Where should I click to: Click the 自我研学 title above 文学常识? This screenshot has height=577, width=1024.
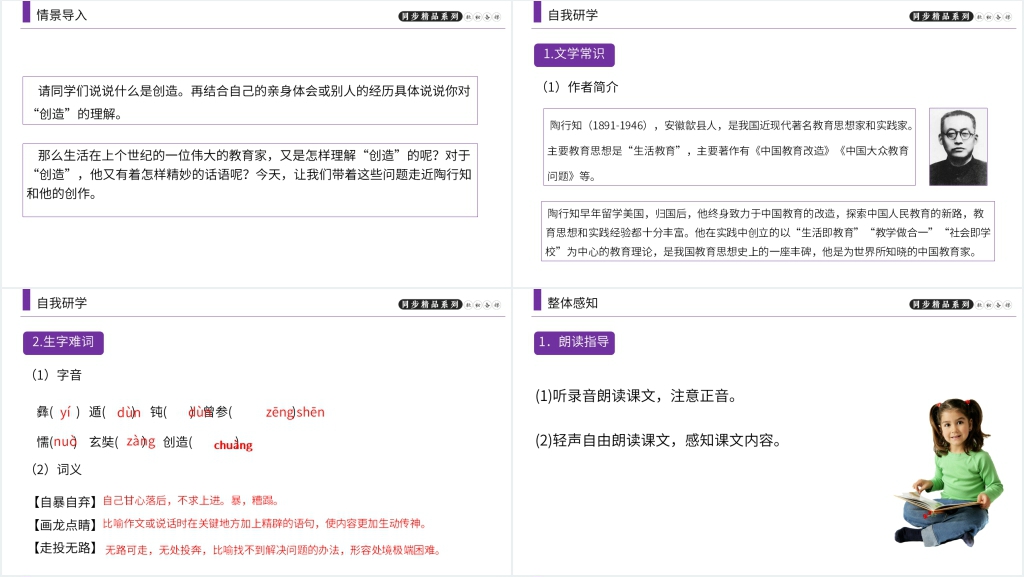point(572,15)
